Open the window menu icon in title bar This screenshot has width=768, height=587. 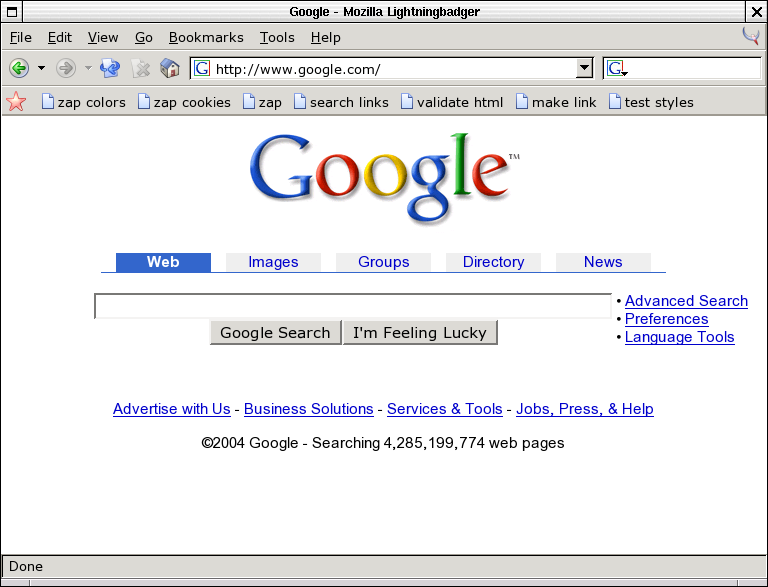point(12,11)
